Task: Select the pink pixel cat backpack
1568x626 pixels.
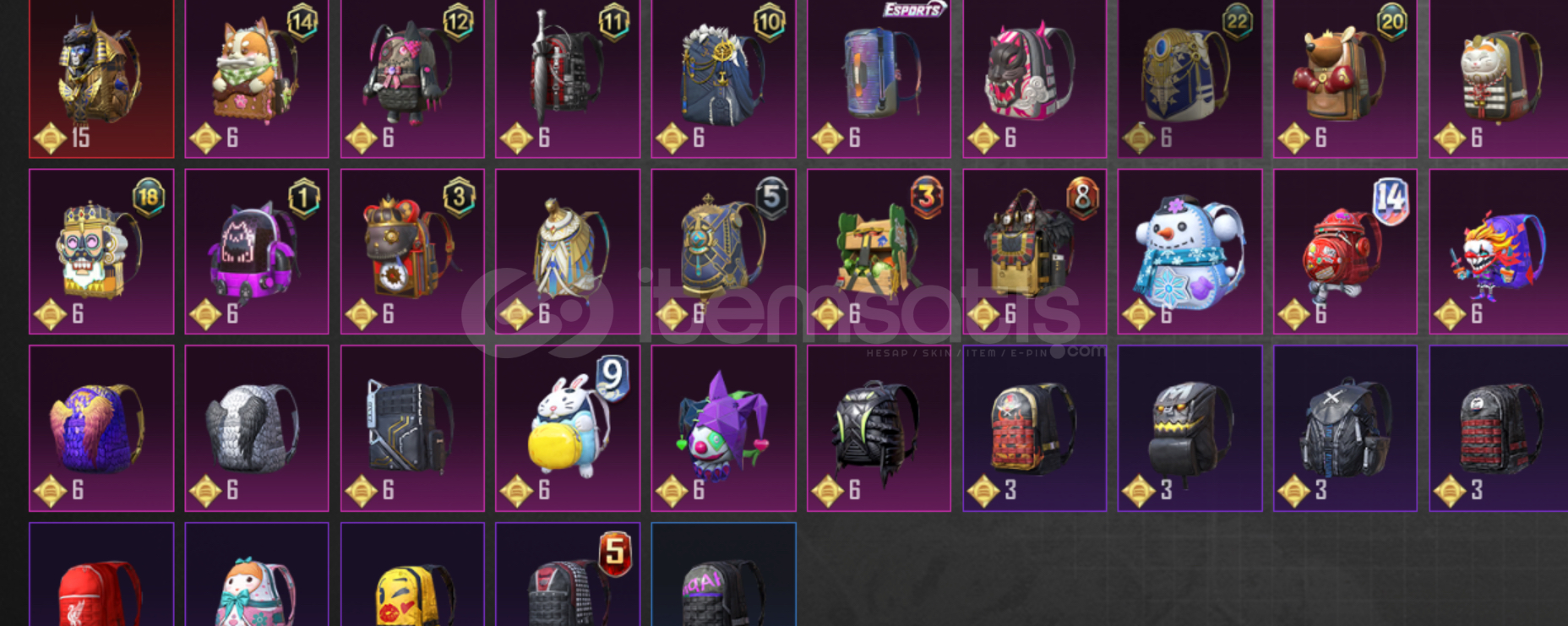Action: (x=257, y=252)
